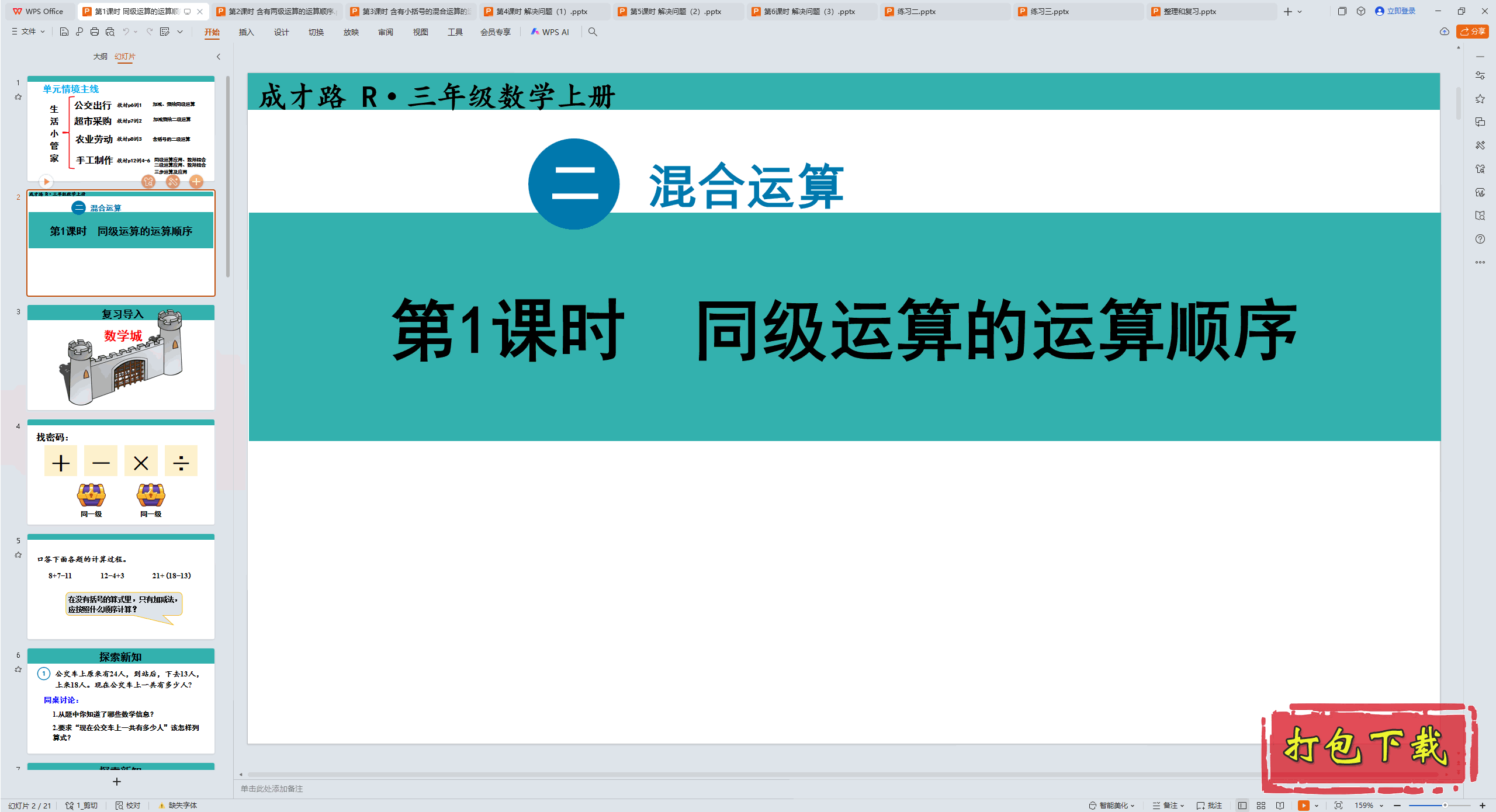Image resolution: width=1496 pixels, height=812 pixels.
Task: Switch to reading view book icon
Action: tap(1280, 805)
